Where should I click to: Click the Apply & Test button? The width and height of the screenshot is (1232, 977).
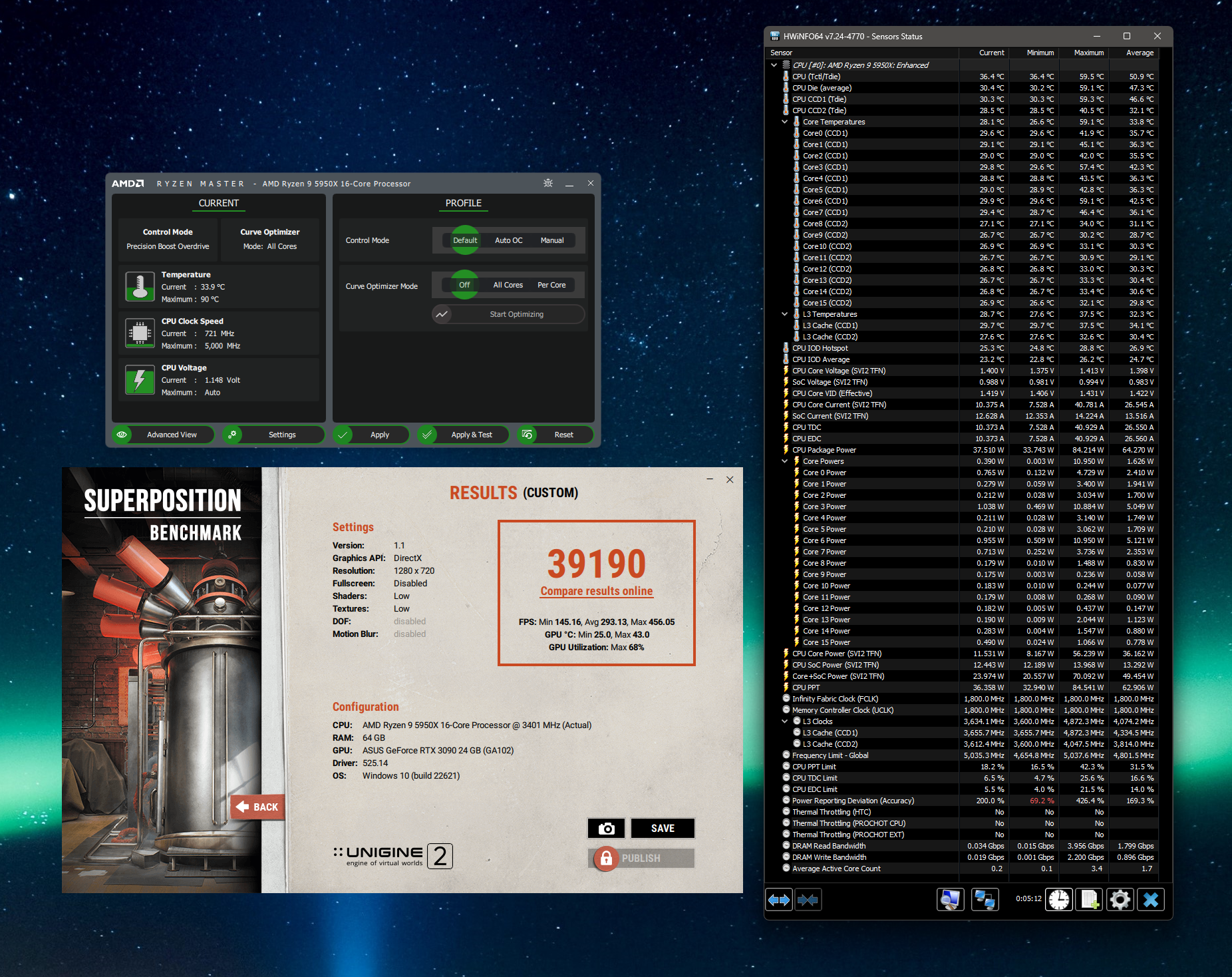click(464, 435)
